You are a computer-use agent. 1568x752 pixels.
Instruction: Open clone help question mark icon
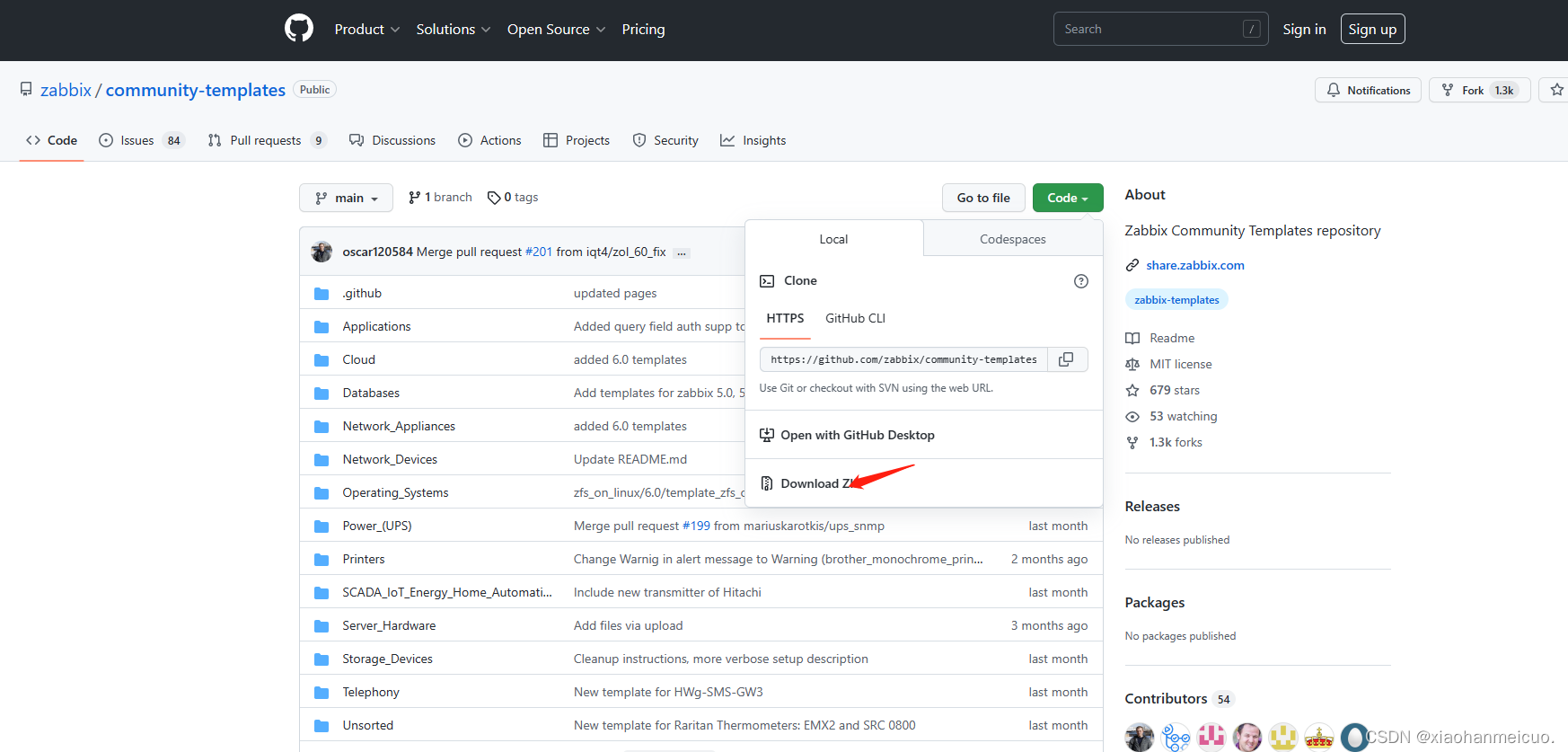click(1081, 281)
